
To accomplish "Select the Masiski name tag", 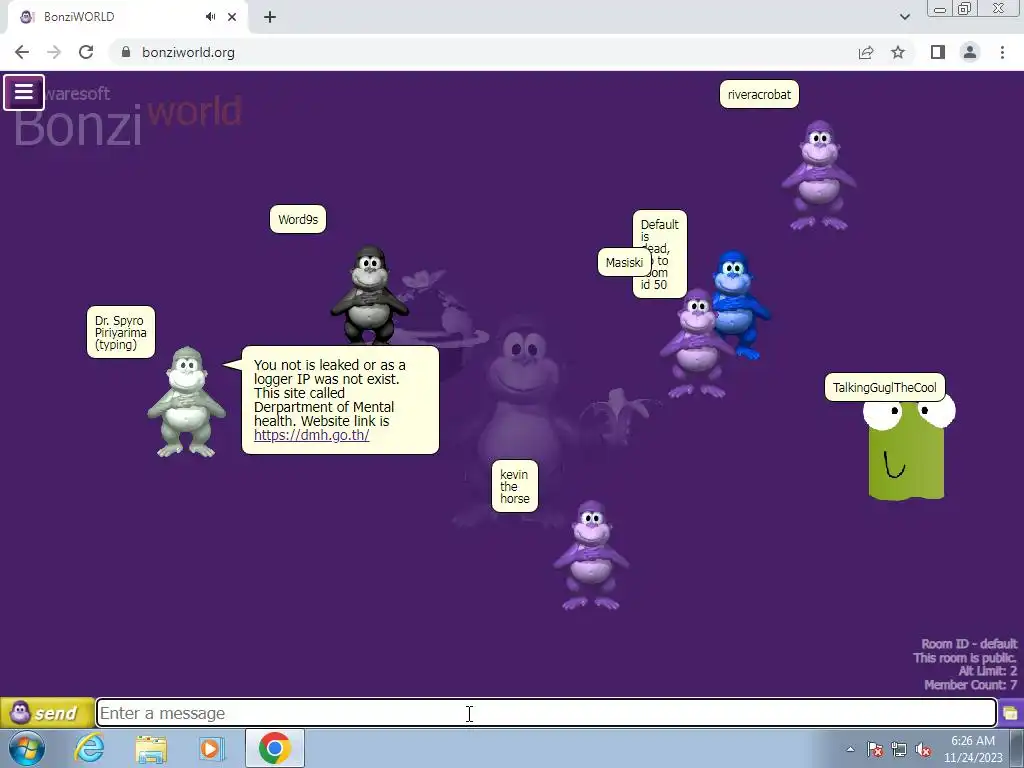I will (x=624, y=263).
